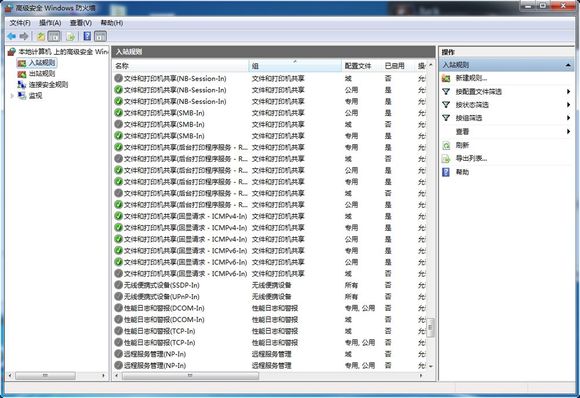Select the 文件和打印机共享(NB-Session-In) 公用 rule name

(x=175, y=90)
